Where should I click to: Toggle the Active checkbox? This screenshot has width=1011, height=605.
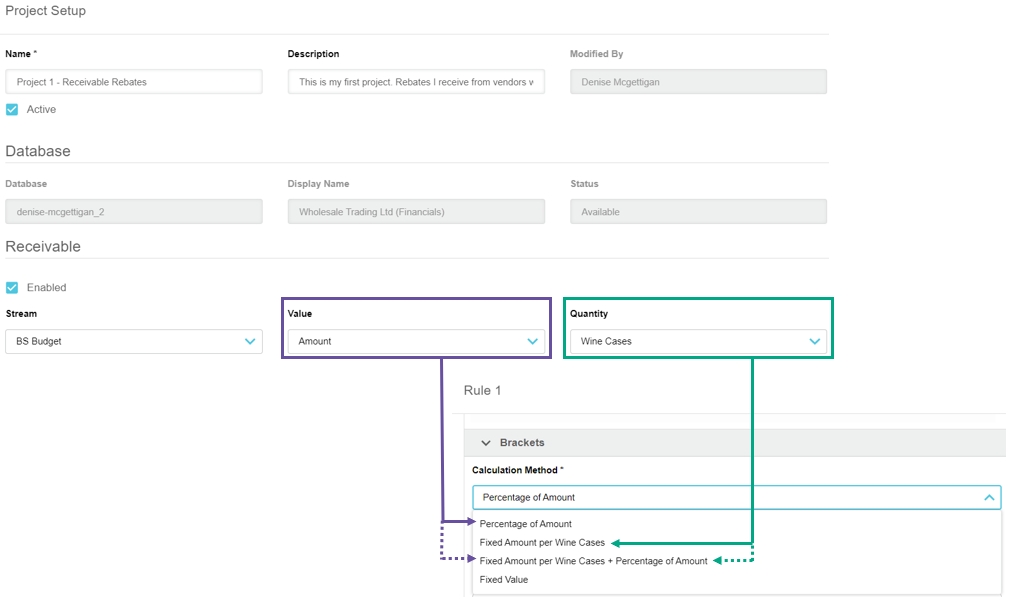[12, 110]
